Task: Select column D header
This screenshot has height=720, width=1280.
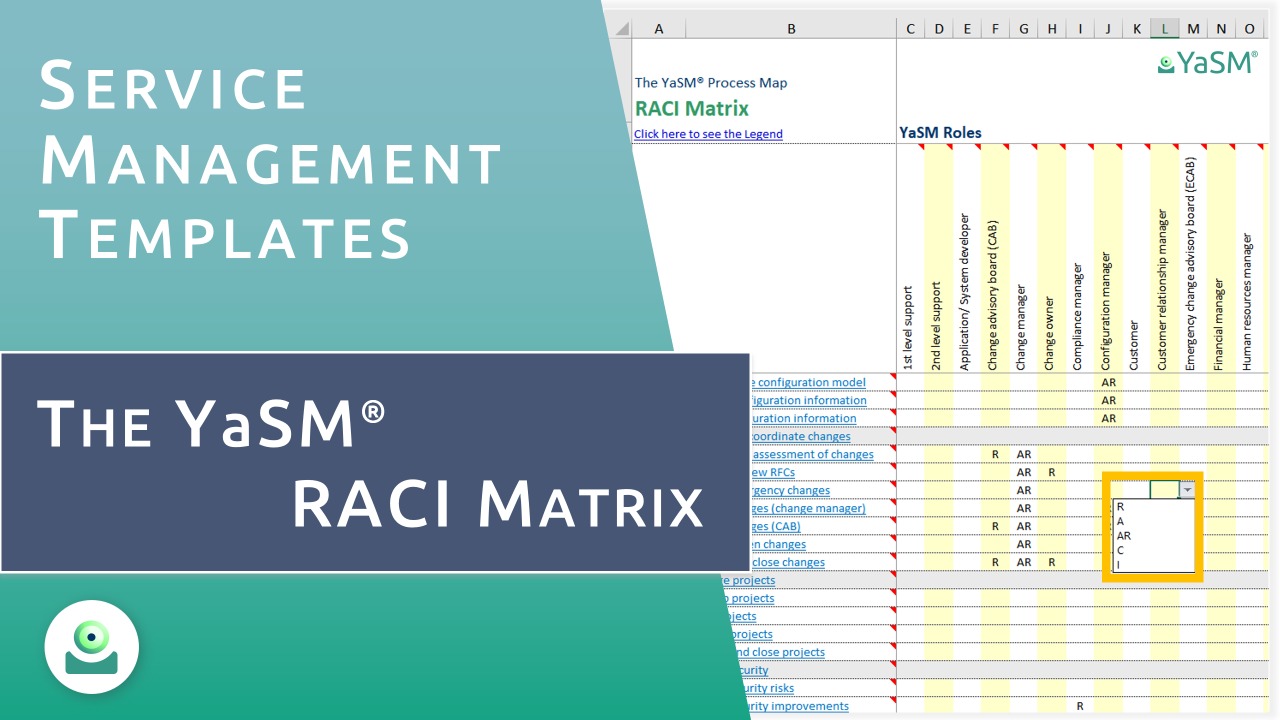Action: pos(939,29)
